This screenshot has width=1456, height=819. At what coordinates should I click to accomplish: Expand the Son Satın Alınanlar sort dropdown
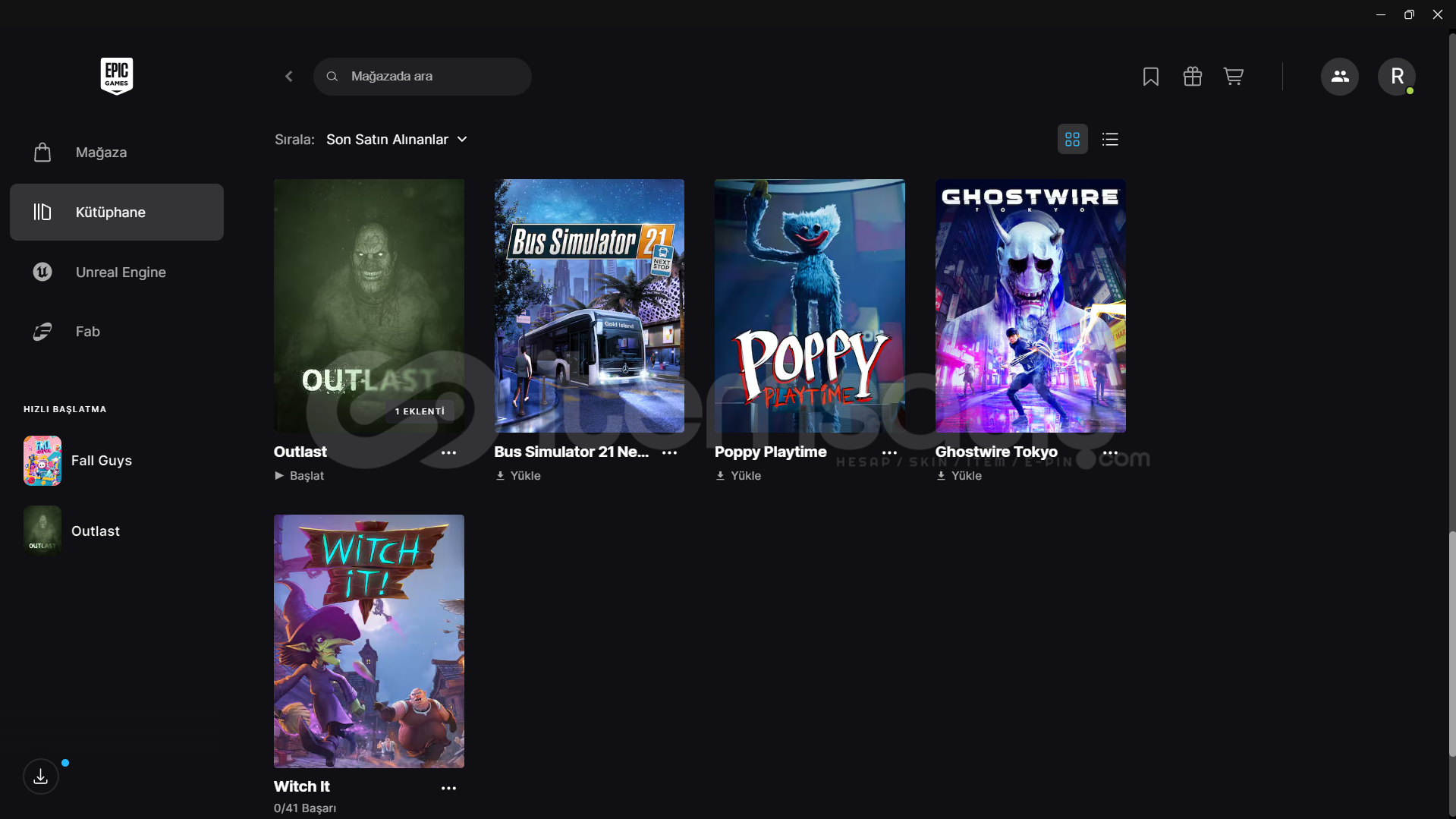pos(397,140)
